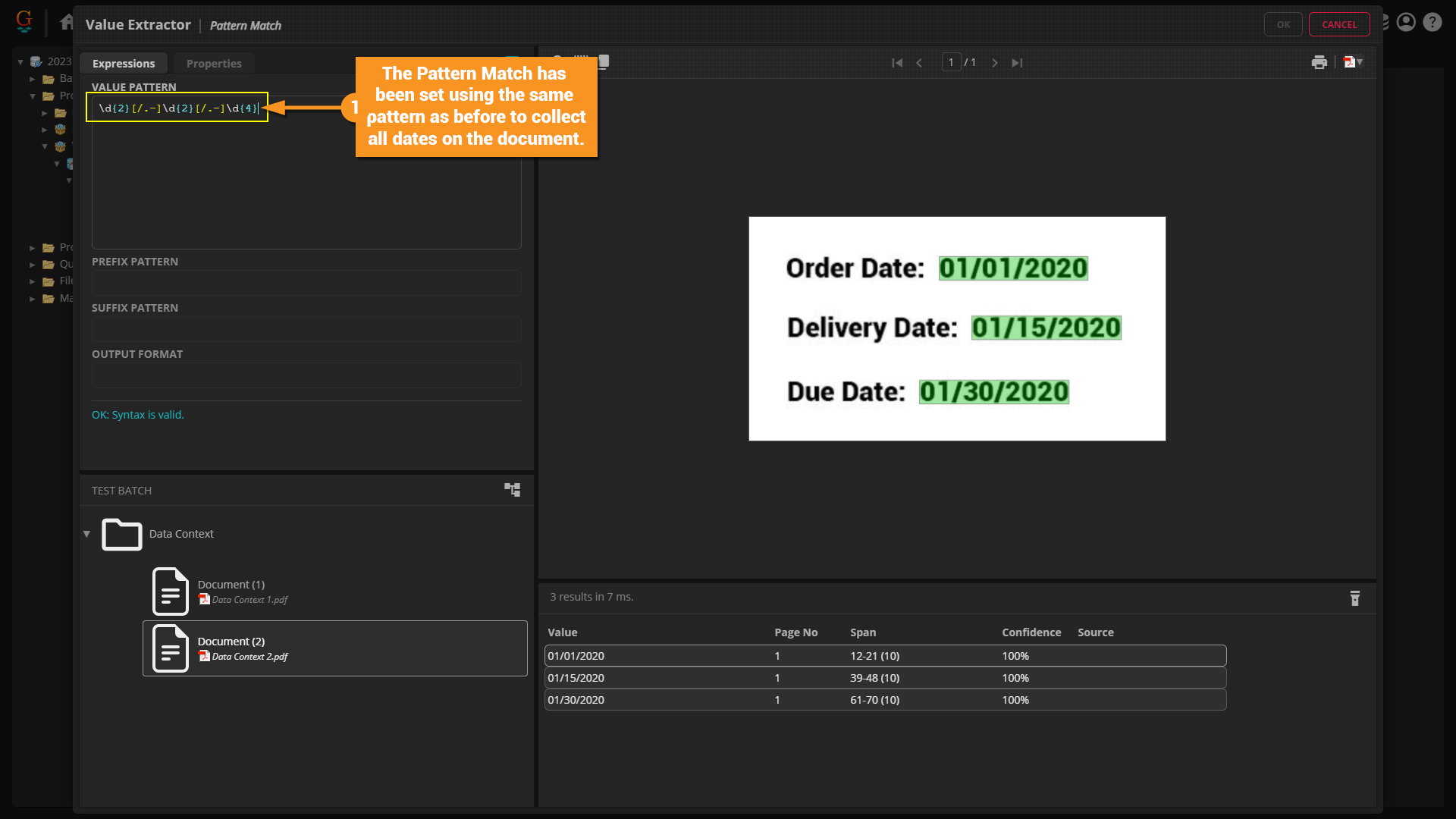Image resolution: width=1456 pixels, height=819 pixels.
Task: Go to the next page
Action: (994, 63)
